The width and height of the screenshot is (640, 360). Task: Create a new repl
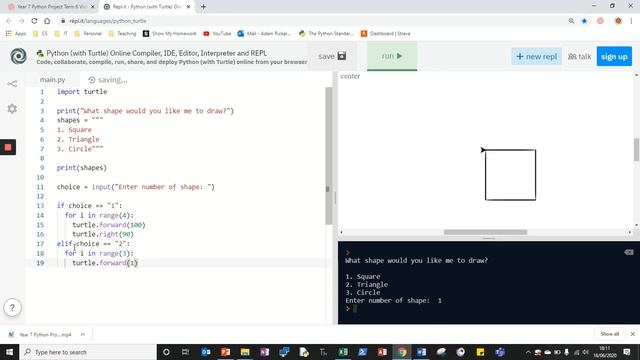536,57
